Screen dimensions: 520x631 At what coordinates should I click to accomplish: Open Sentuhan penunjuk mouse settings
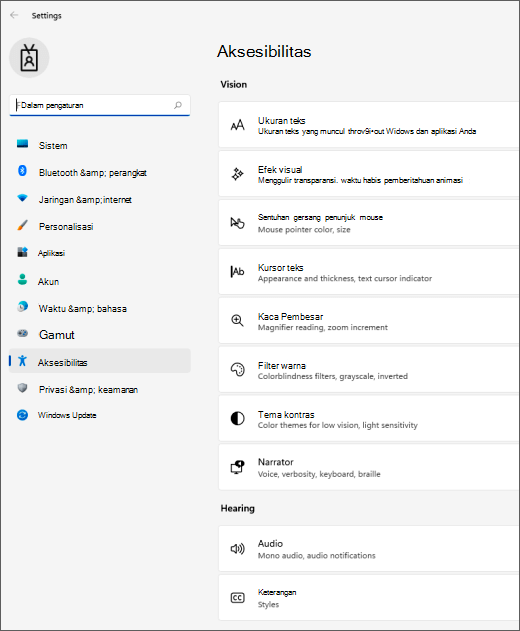pyautogui.click(x=369, y=223)
